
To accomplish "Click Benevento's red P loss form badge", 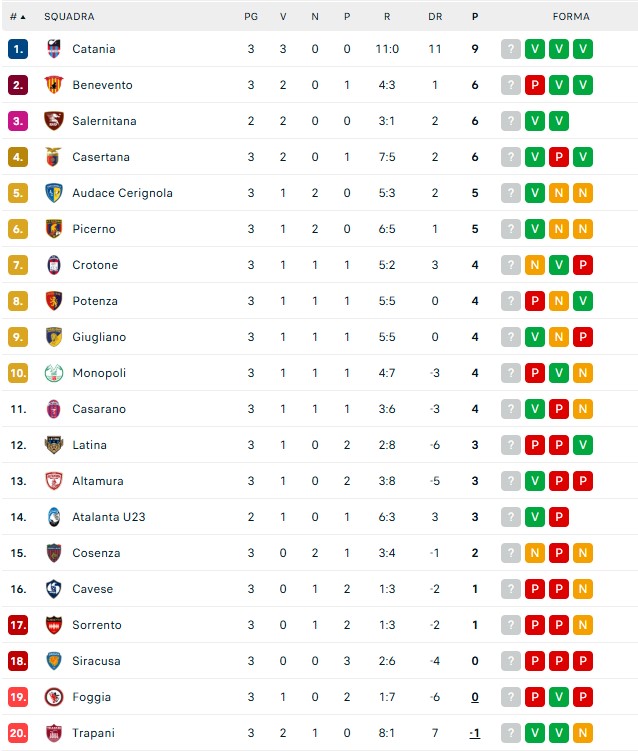I will click(535, 85).
